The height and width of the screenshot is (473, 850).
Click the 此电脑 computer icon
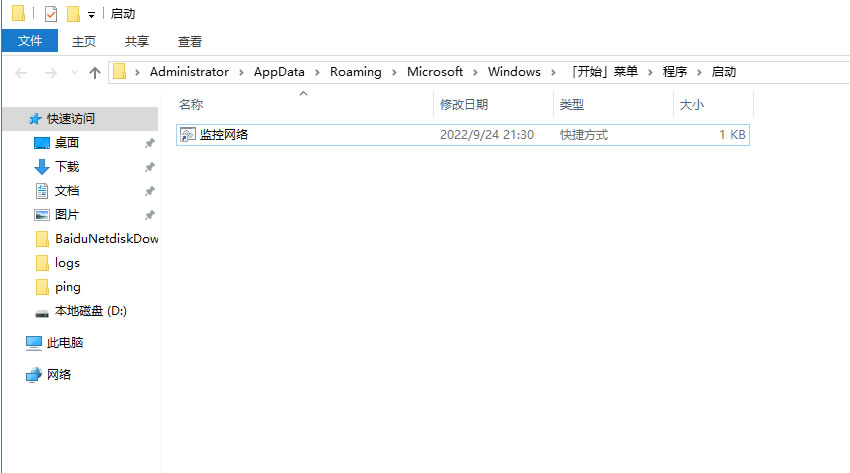click(34, 343)
